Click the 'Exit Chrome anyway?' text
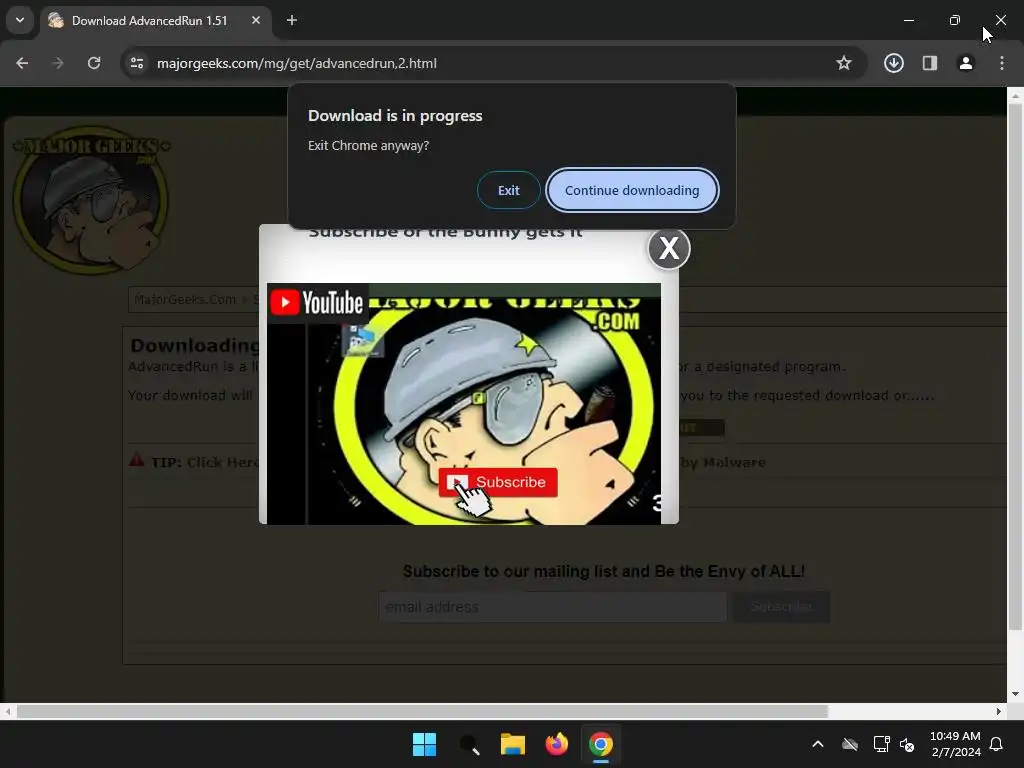Image resolution: width=1024 pixels, height=768 pixels. coord(368,146)
